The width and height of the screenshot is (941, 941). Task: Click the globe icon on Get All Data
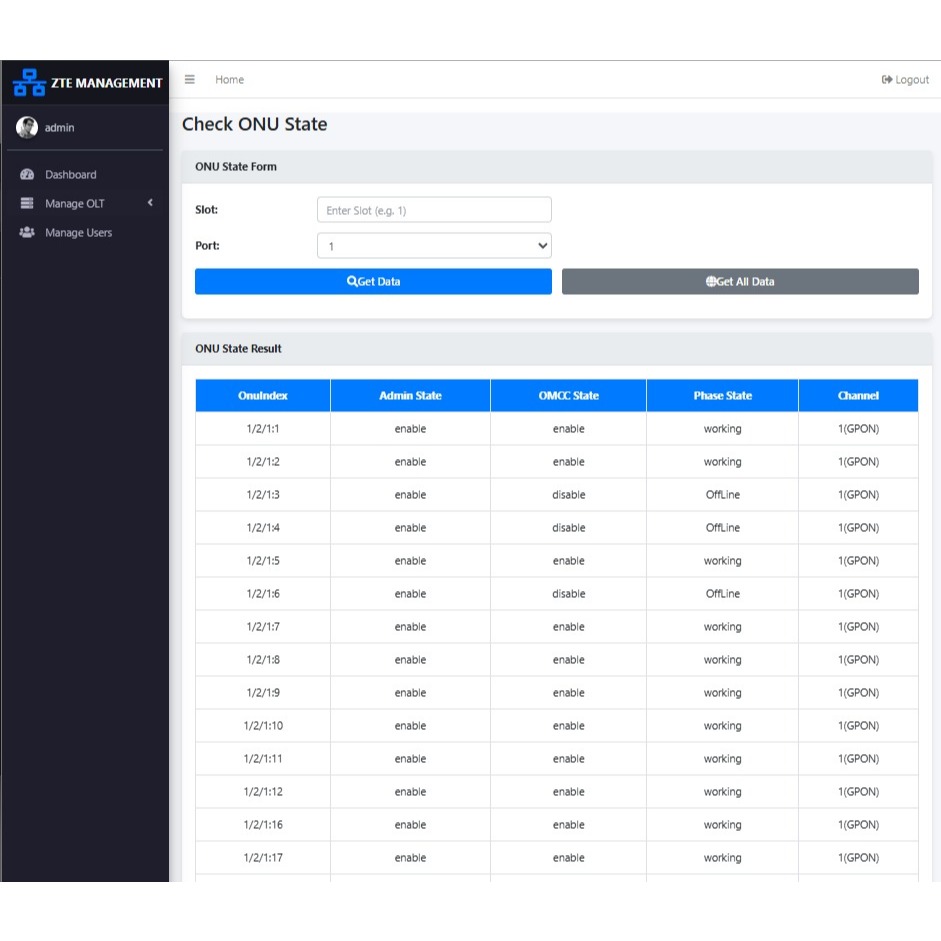pos(710,281)
